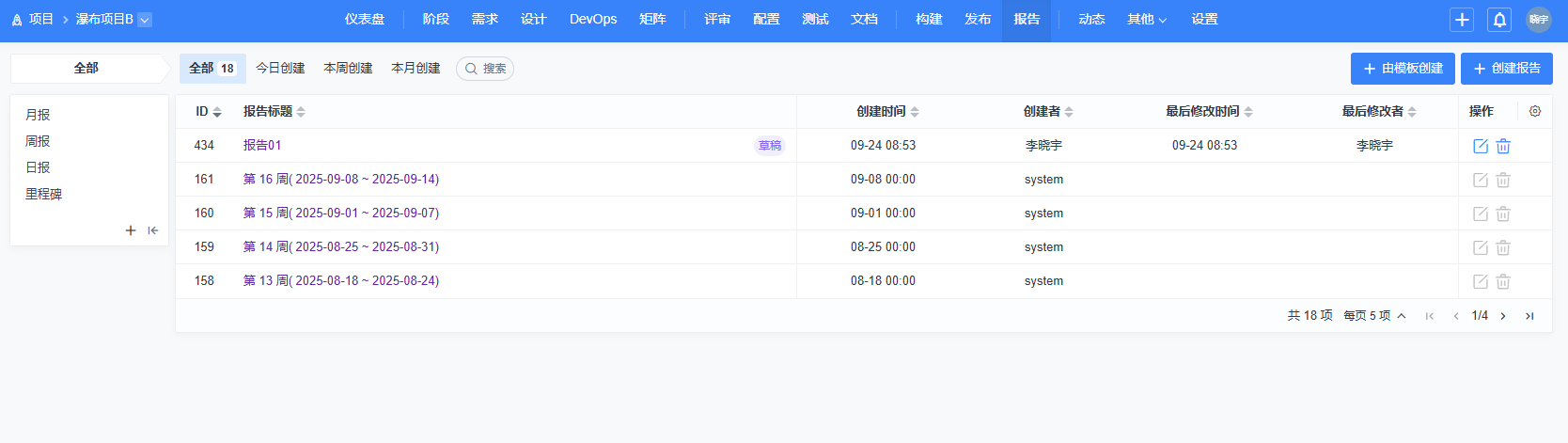Jump to last page of reports
Viewport: 1568px width, 443px height.
pos(1529,316)
